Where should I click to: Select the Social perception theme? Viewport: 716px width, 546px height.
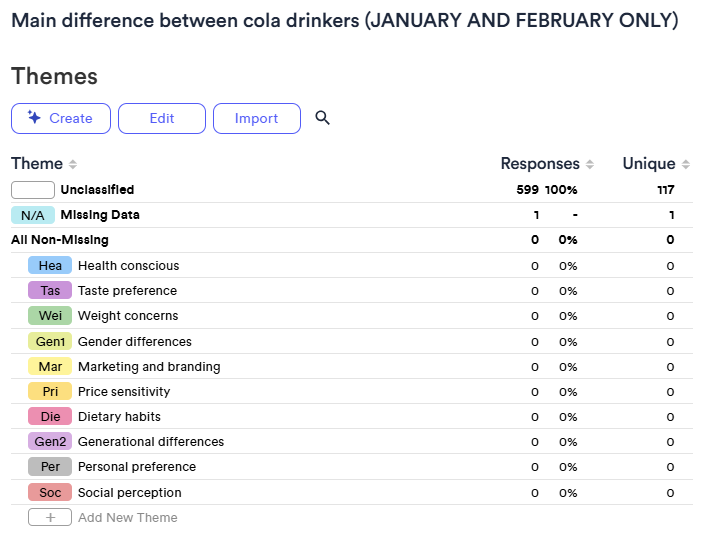tap(130, 493)
